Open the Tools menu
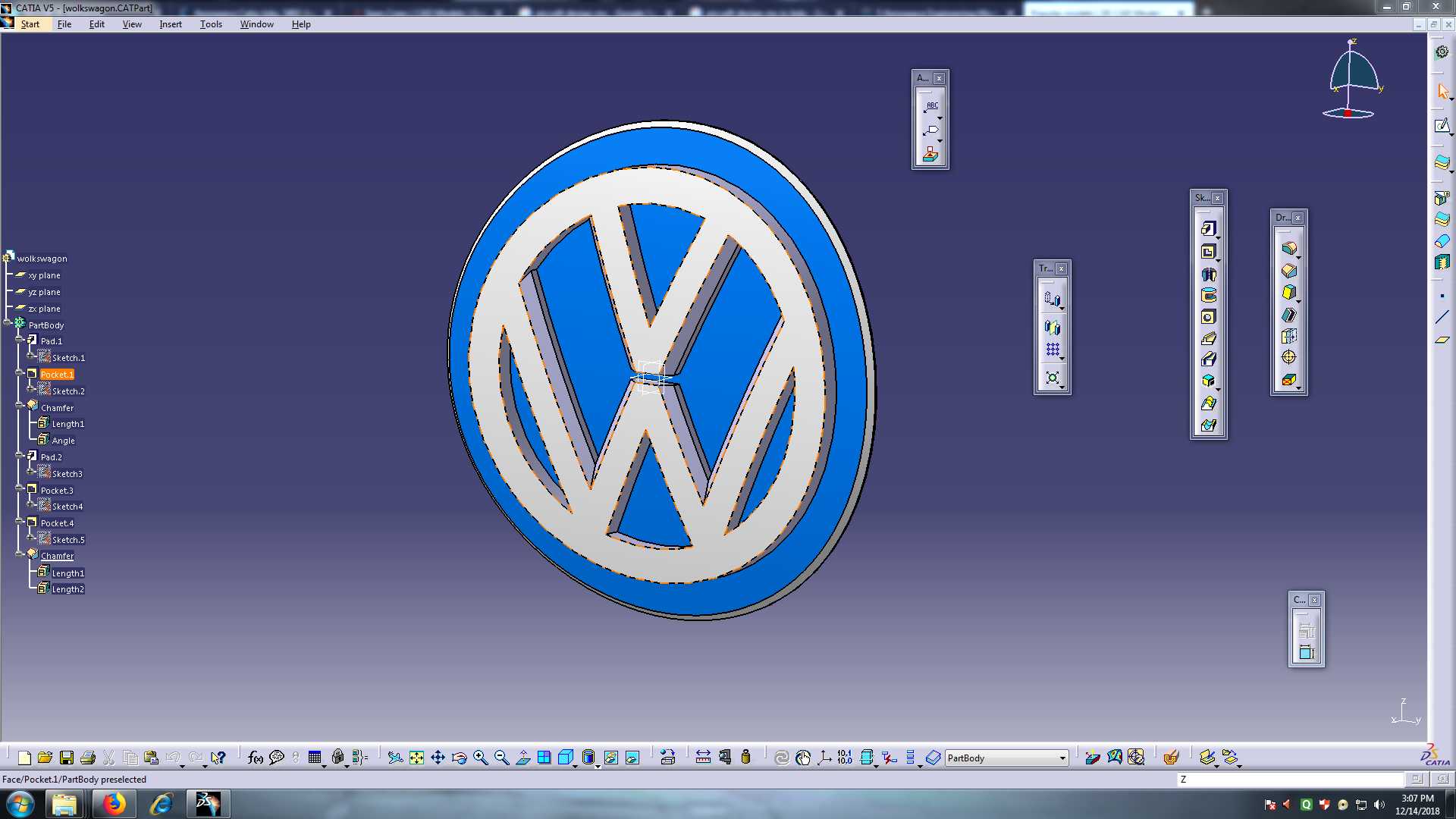The width and height of the screenshot is (1456, 819). tap(211, 24)
